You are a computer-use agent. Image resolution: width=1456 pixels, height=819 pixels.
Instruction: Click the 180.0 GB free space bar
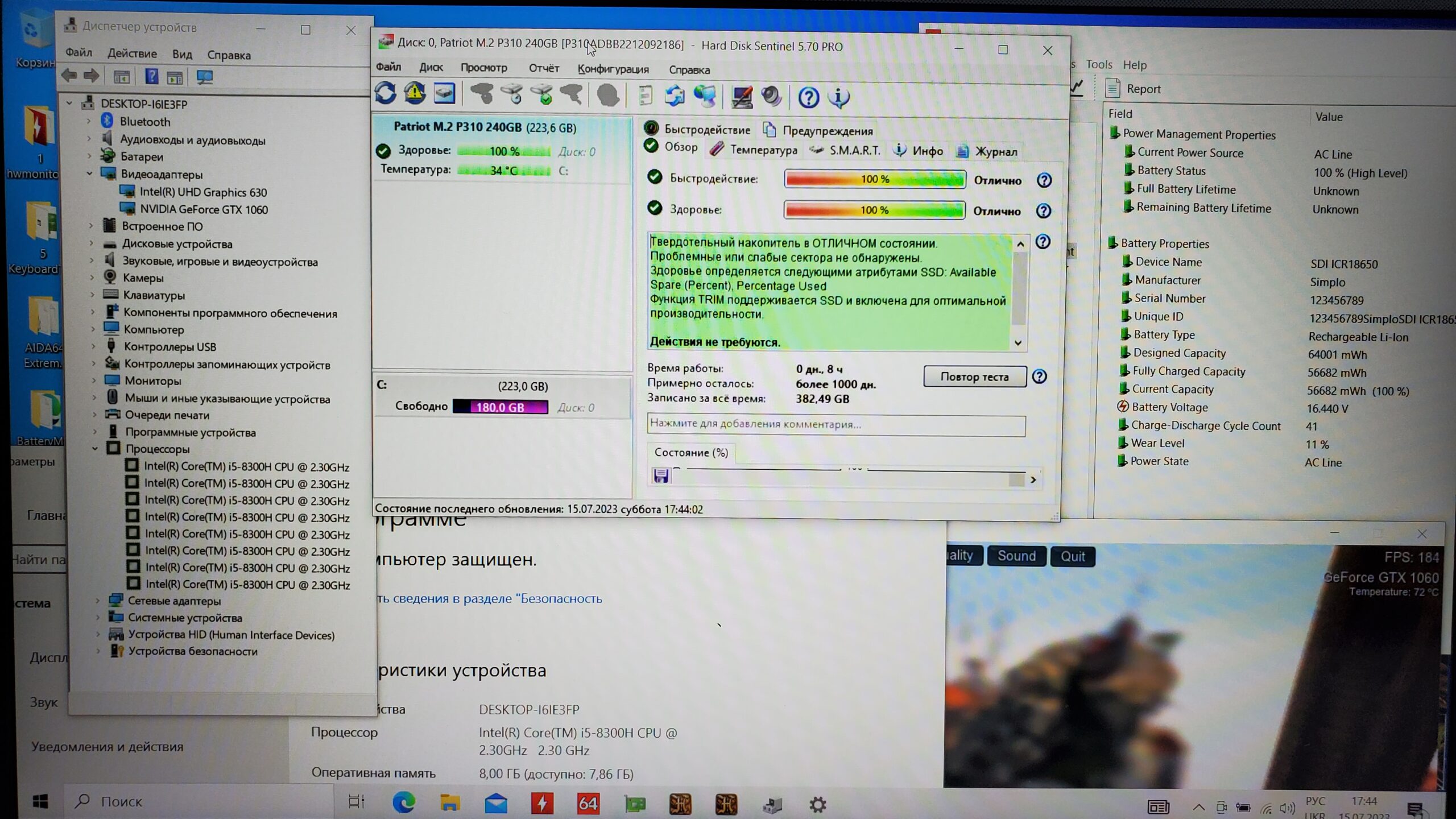pos(500,407)
